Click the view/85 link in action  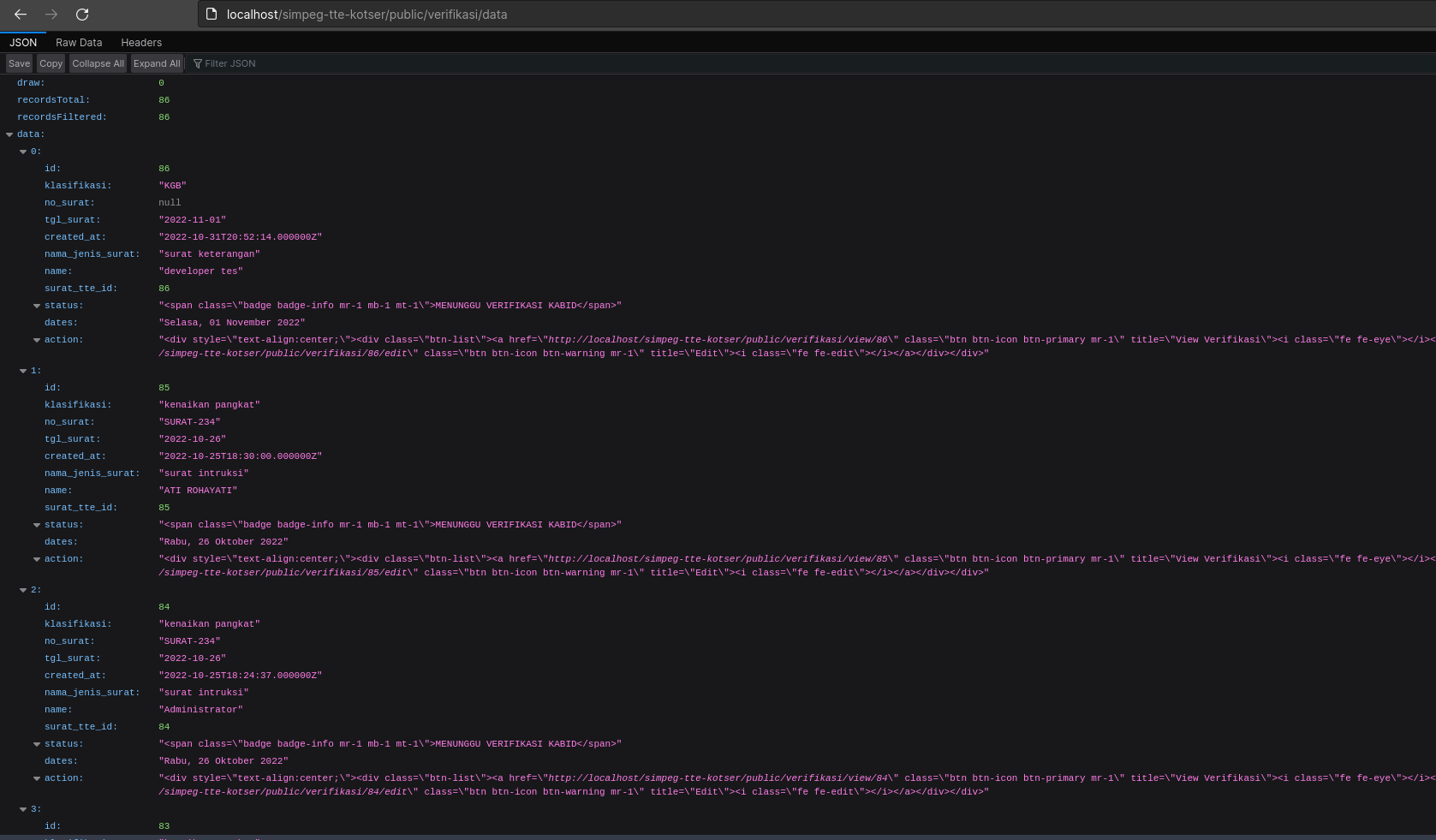pyautogui.click(x=718, y=559)
